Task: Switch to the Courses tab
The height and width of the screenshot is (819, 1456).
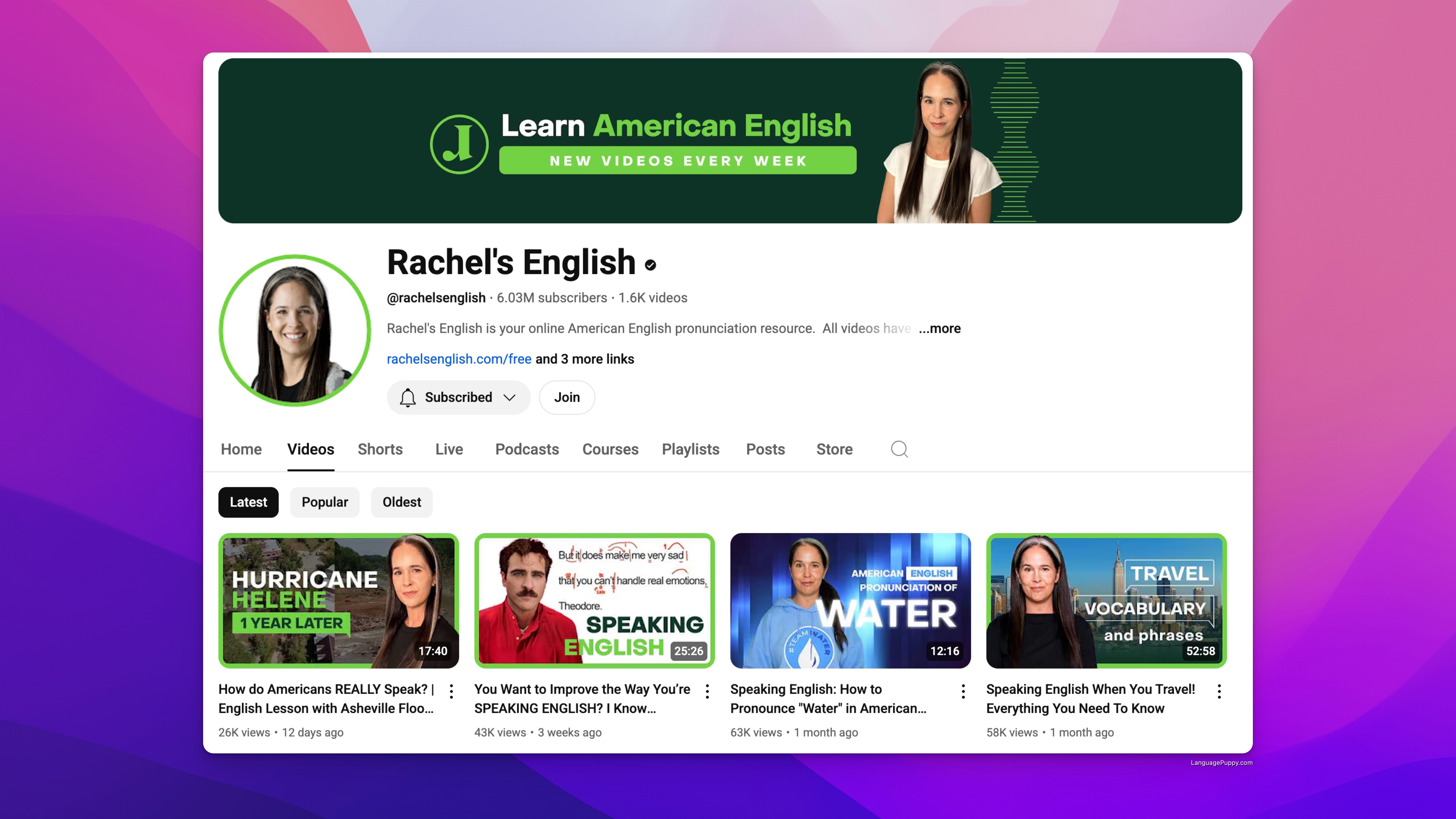Action: 610,449
